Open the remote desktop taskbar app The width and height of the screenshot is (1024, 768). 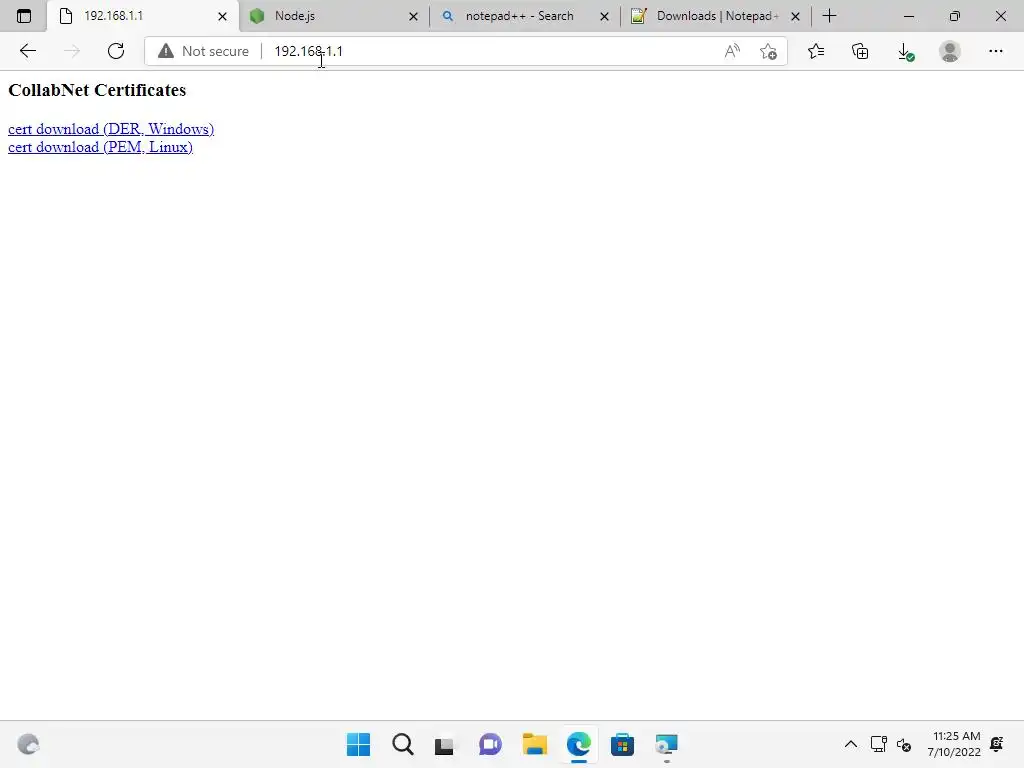(666, 744)
